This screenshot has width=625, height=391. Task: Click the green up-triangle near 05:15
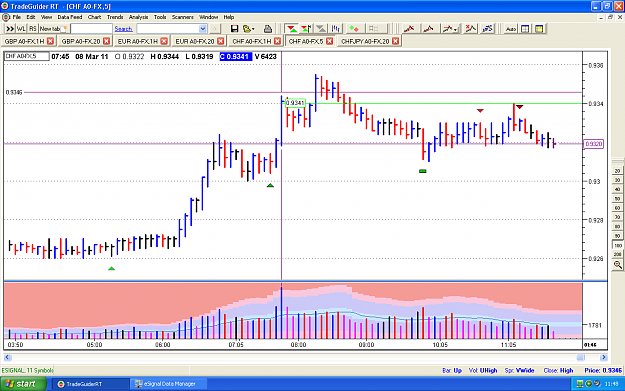point(112,269)
